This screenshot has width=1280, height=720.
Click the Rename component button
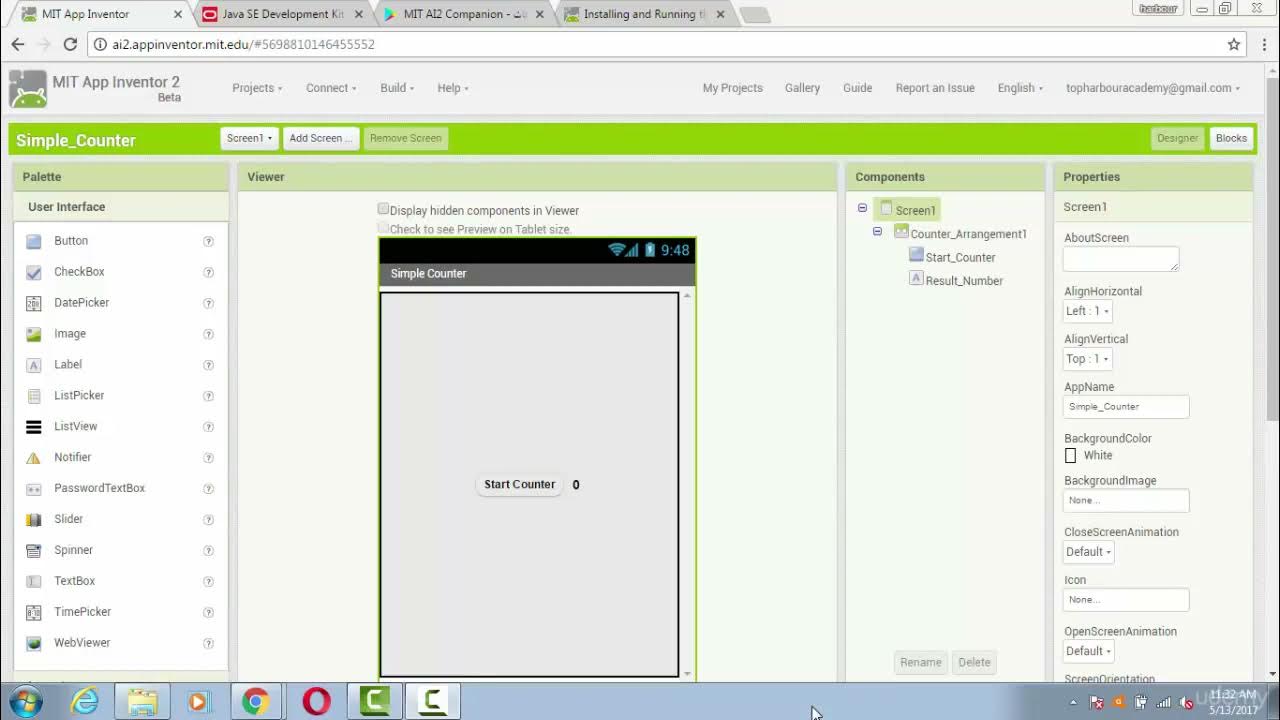[920, 662]
